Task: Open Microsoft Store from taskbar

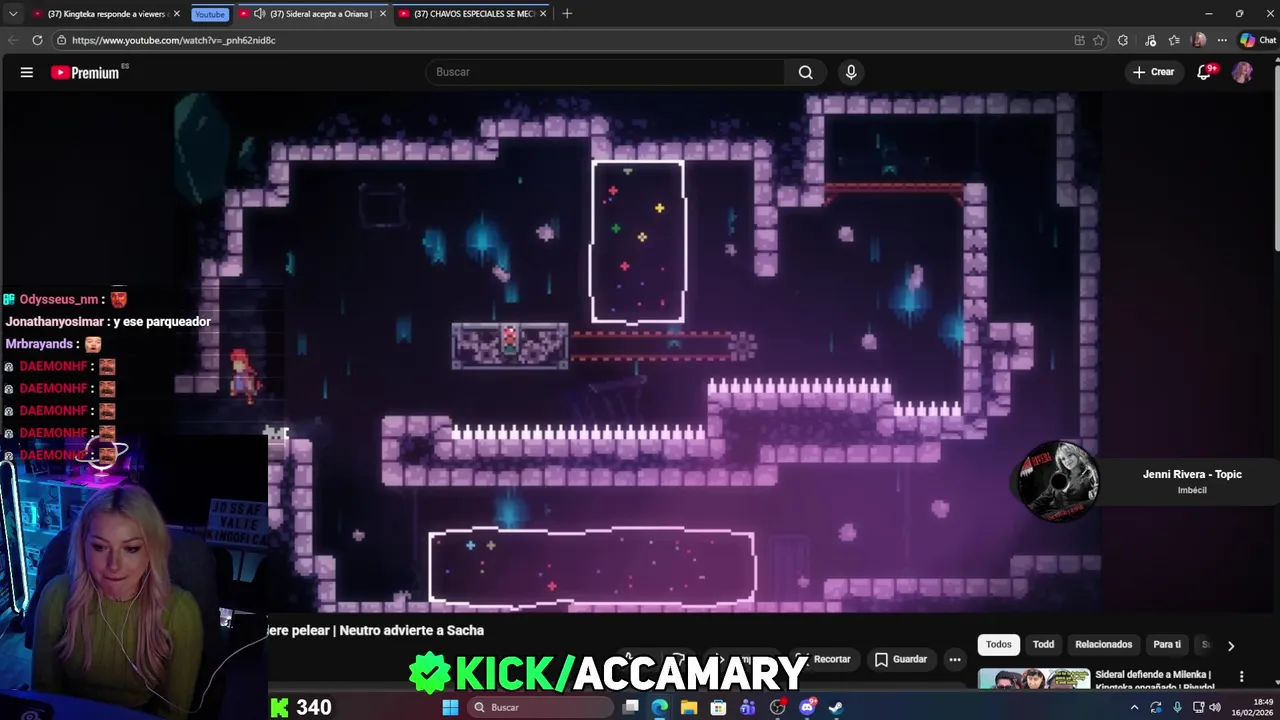Action: coord(718,707)
